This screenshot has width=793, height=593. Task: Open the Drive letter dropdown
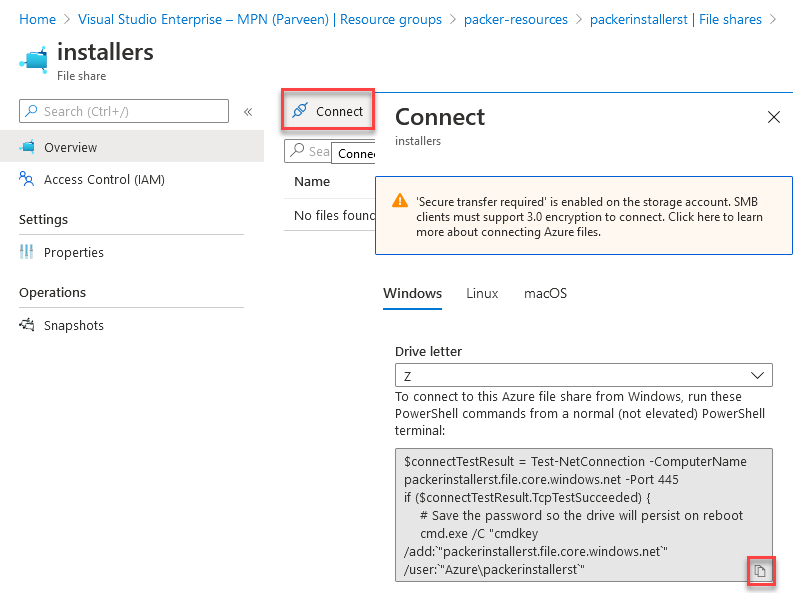click(x=583, y=375)
